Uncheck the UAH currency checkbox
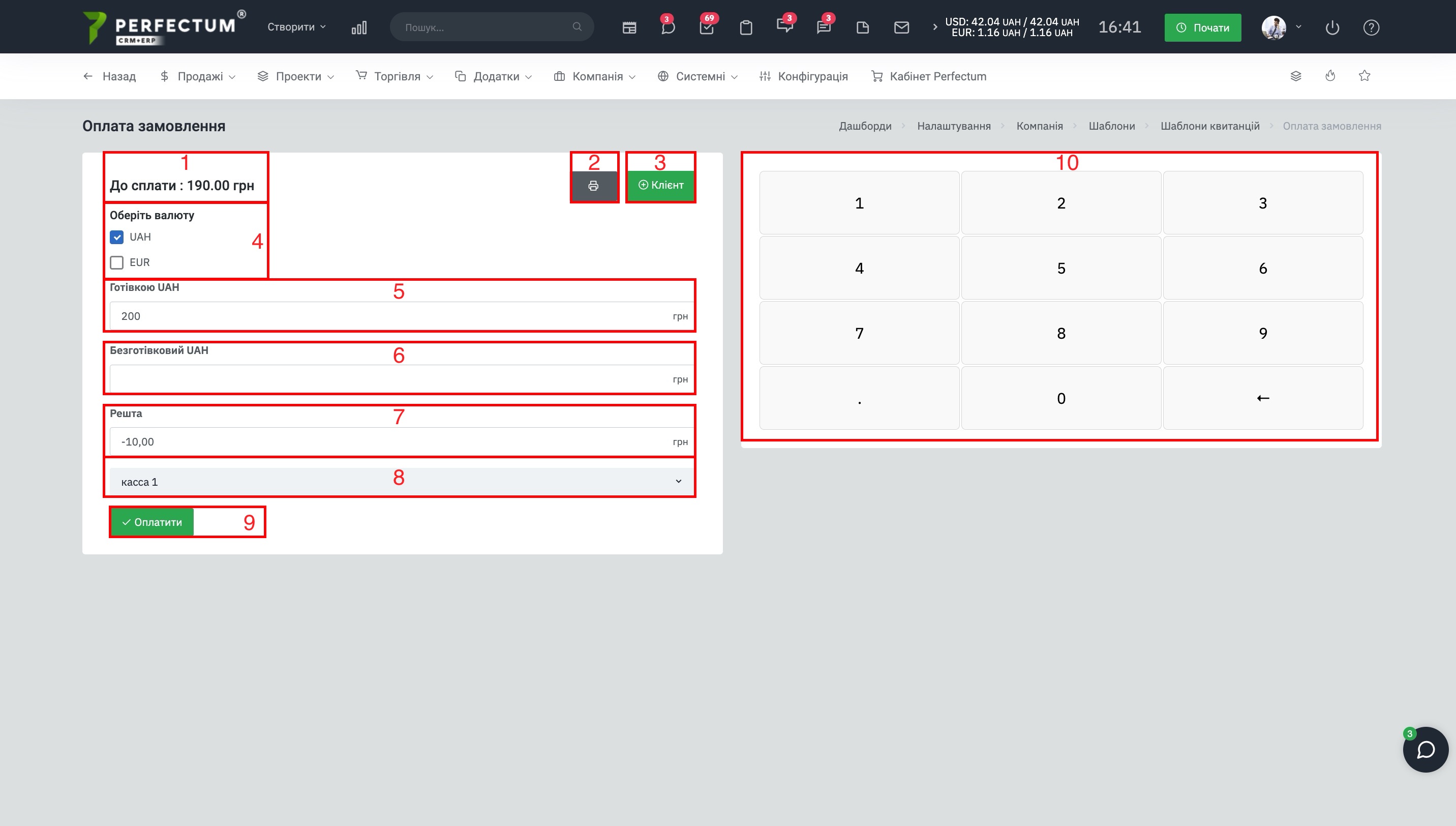Image resolution: width=1456 pixels, height=826 pixels. tap(117, 237)
